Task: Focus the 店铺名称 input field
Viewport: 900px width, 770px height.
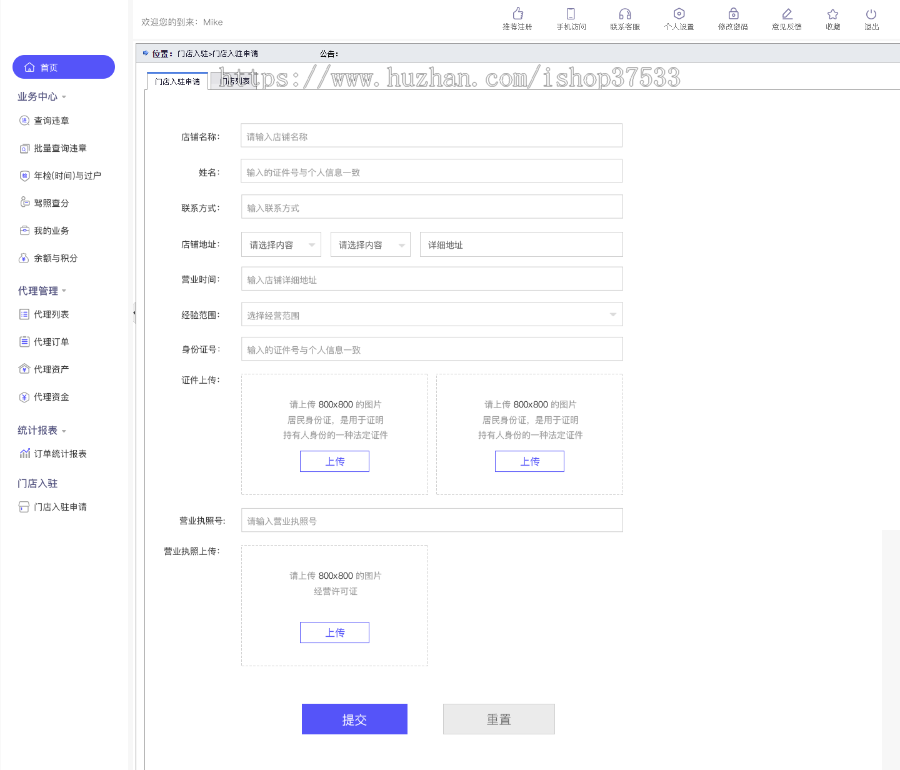Action: pos(432,137)
